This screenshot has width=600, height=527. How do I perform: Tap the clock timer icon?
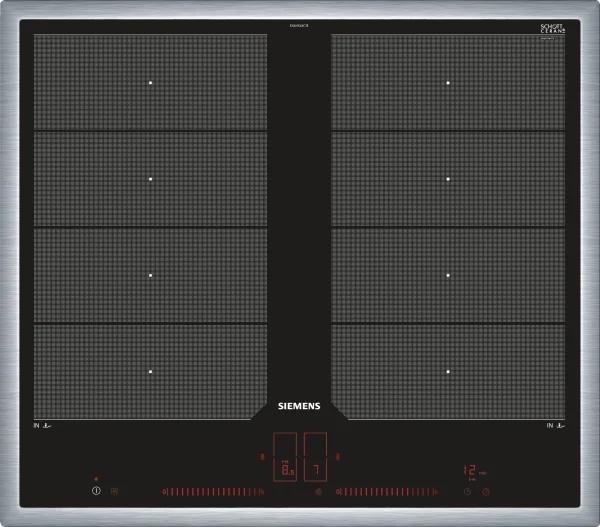[x=467, y=492]
